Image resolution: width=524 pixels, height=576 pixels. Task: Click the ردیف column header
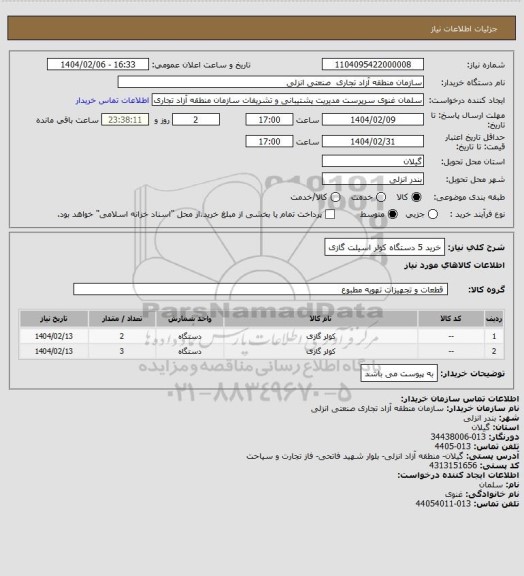point(494,318)
